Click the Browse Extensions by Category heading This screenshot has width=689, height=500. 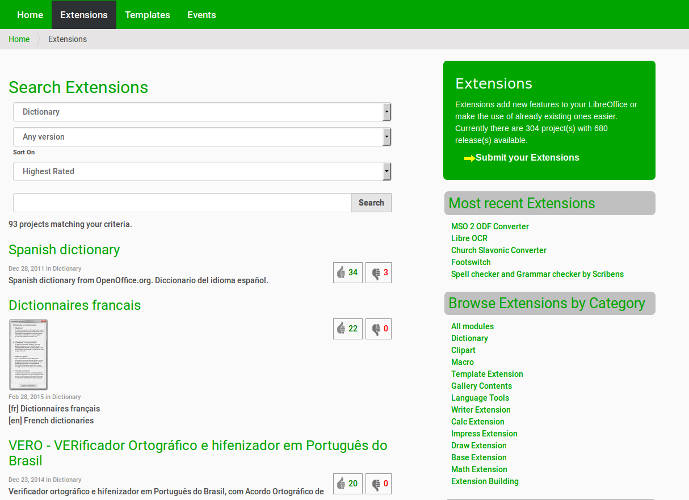(x=547, y=303)
